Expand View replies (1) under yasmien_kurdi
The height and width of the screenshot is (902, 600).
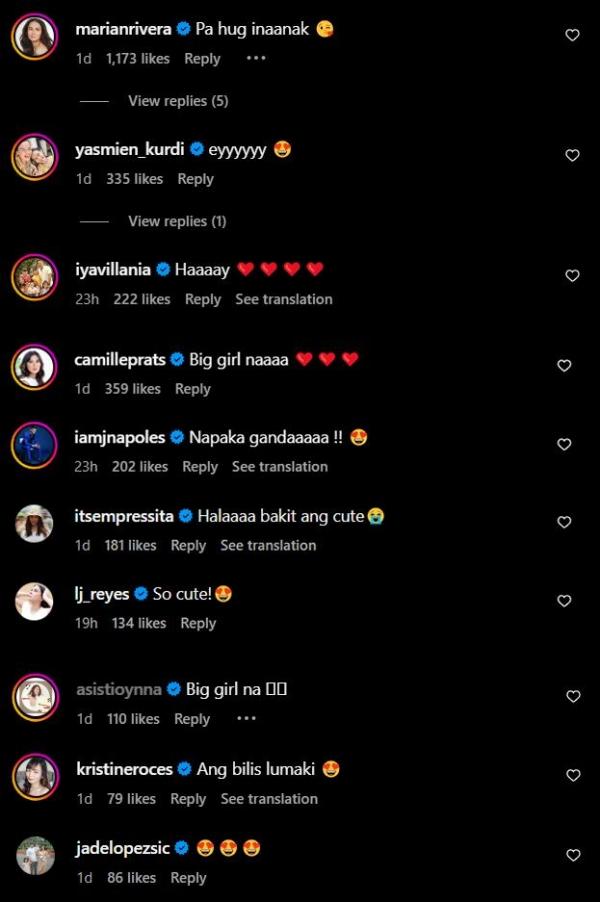coord(177,221)
